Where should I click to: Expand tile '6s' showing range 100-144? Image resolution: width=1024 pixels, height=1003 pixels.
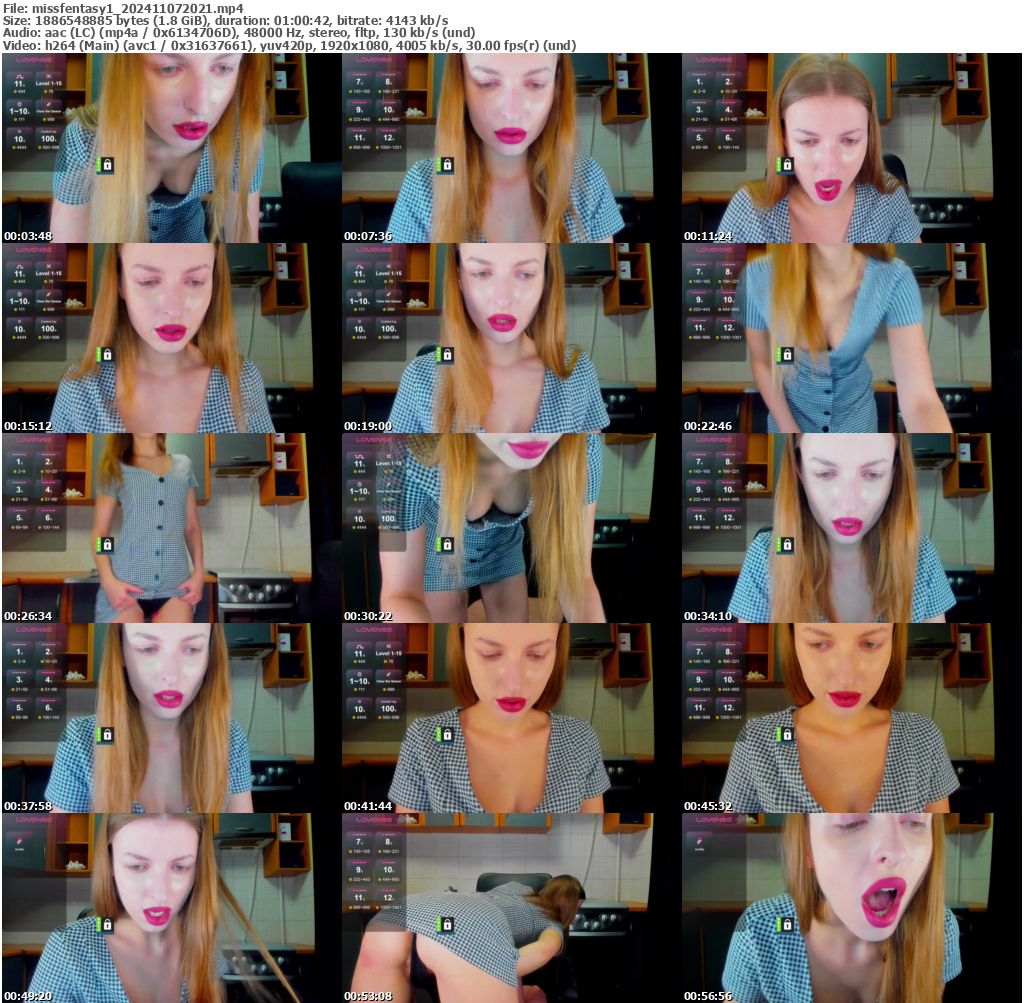tap(727, 138)
